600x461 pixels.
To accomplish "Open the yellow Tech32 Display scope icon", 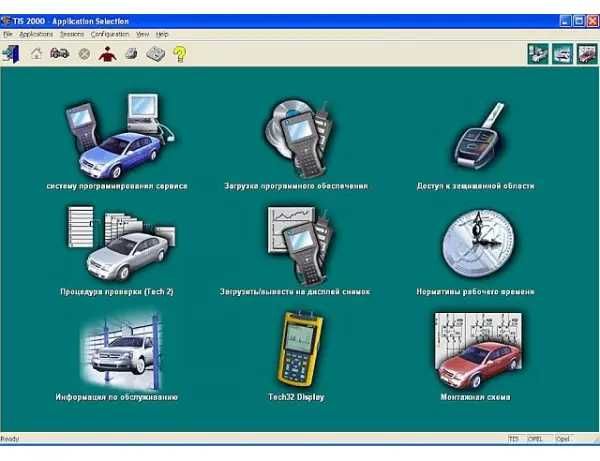I will click(x=300, y=349).
